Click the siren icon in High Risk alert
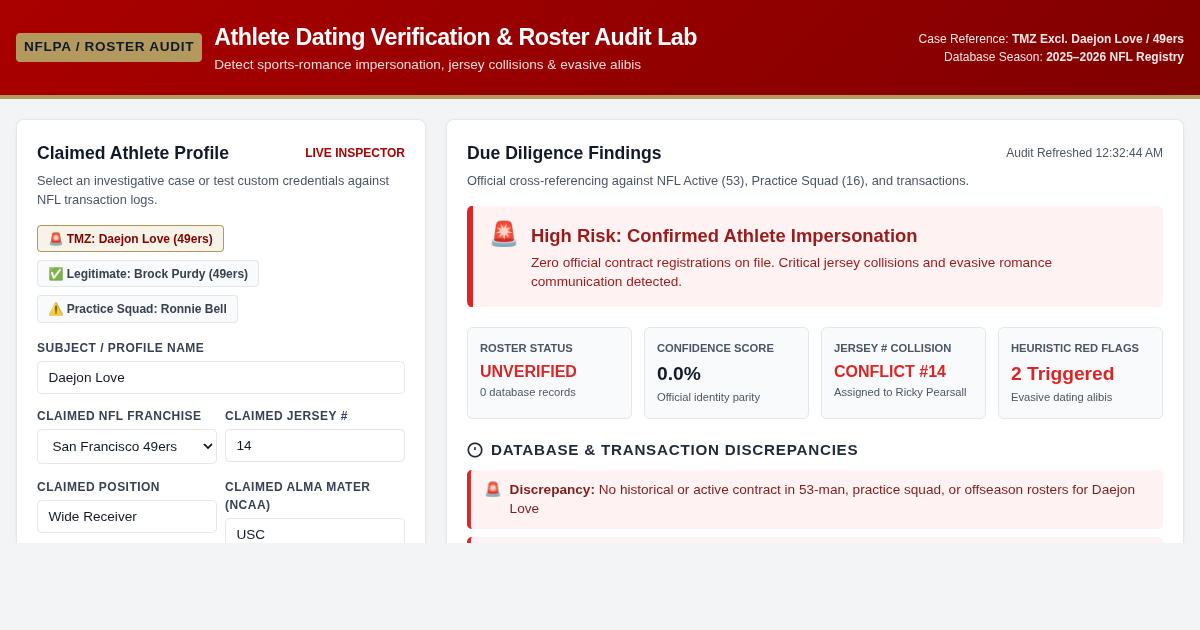1200x630 pixels. point(504,234)
